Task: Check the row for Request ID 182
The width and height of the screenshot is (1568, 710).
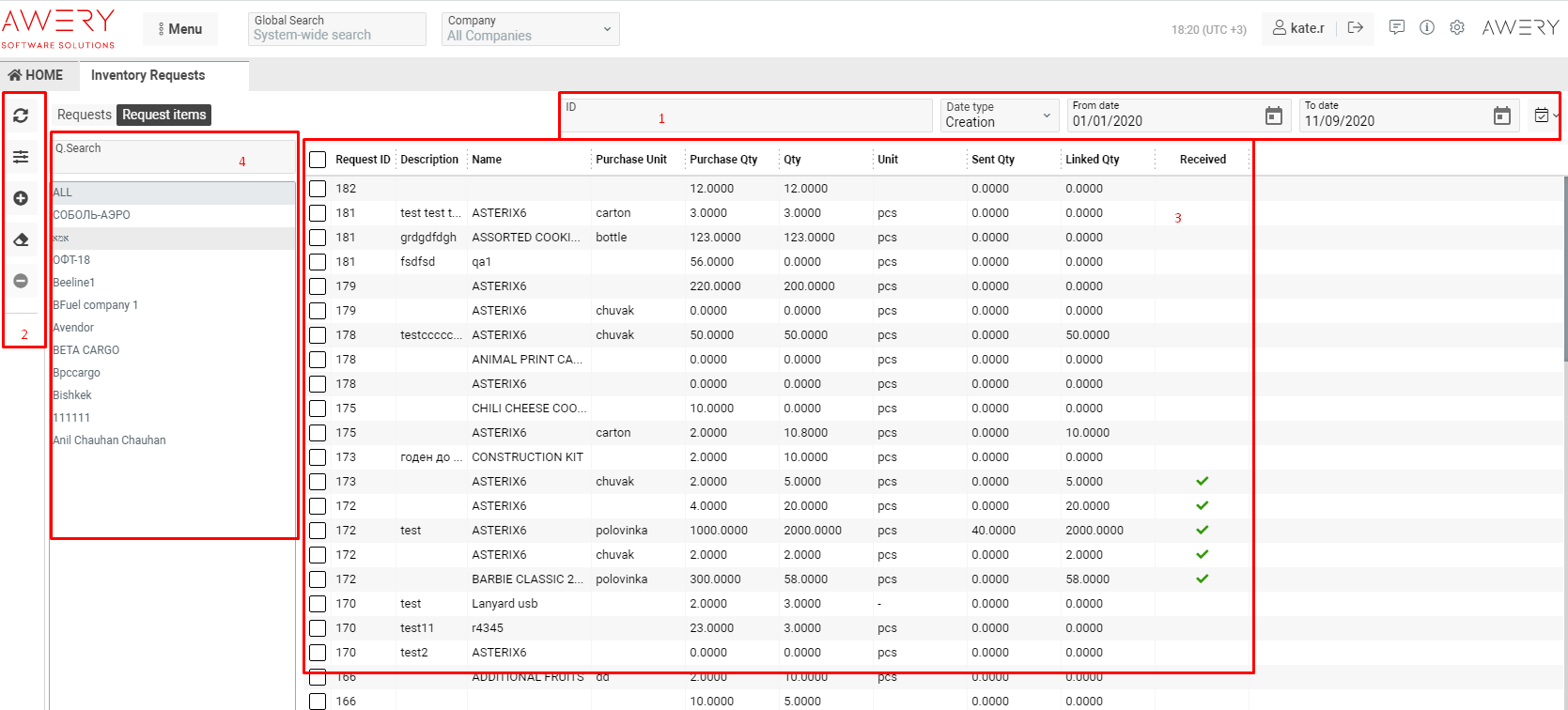Action: point(318,189)
